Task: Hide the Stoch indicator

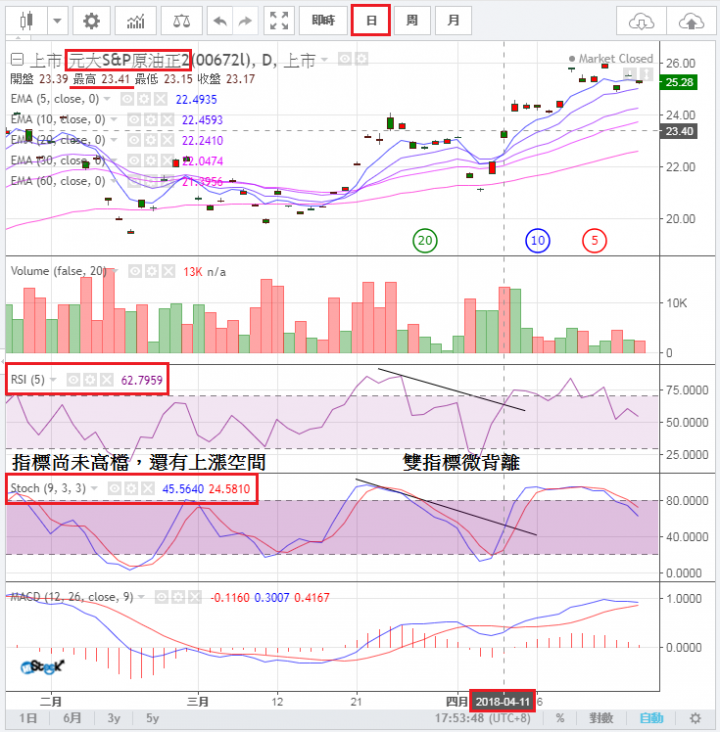Action: [114, 488]
